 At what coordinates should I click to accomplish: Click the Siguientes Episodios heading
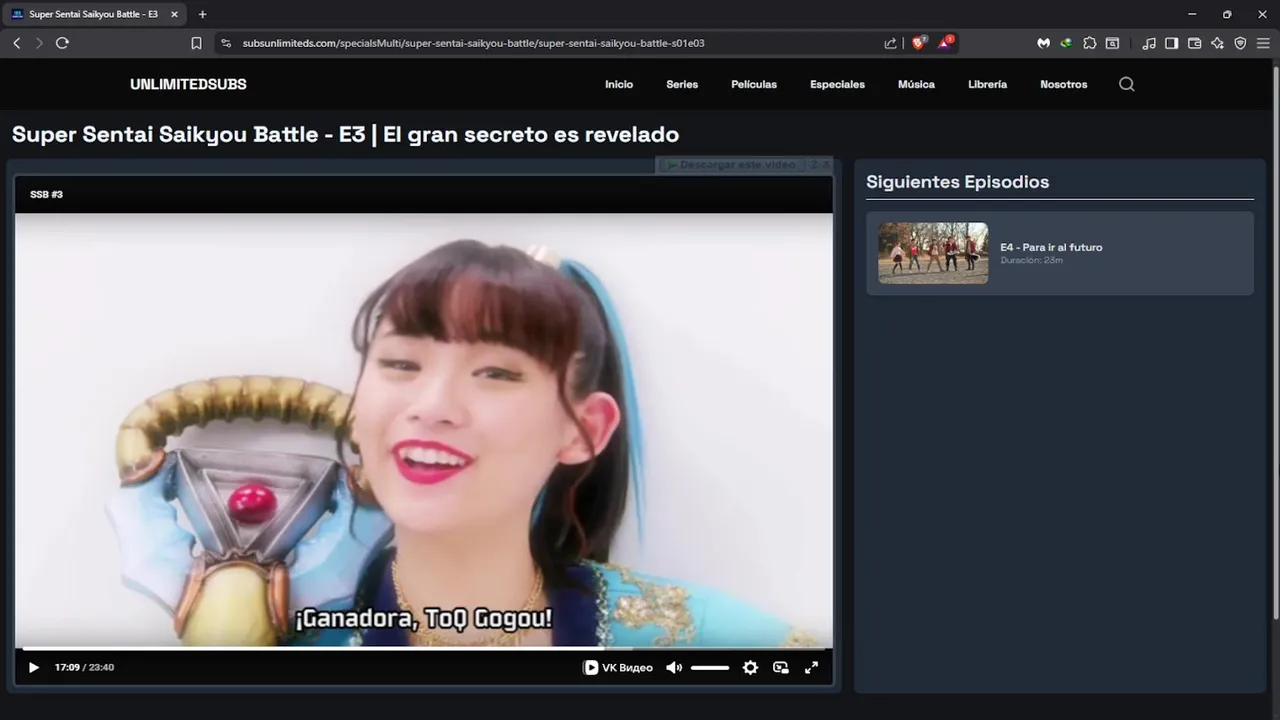click(957, 182)
